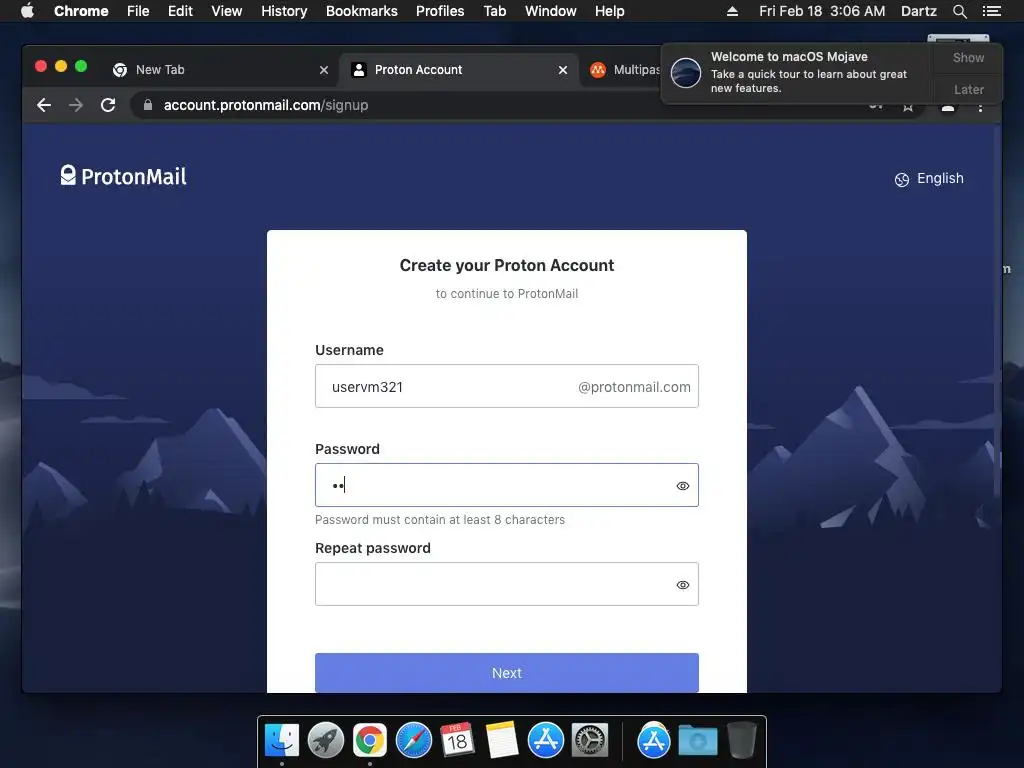Click the @protonmail.com domain suffix
This screenshot has width=1024, height=768.
tap(634, 387)
